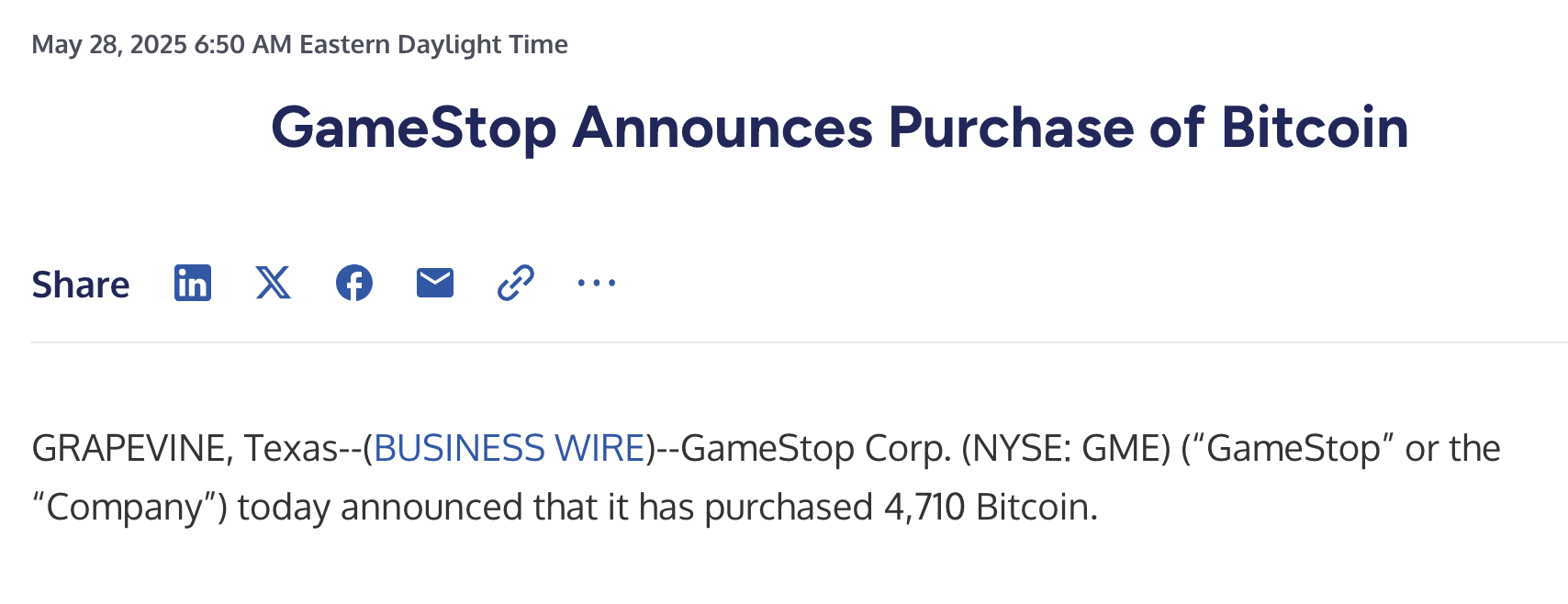The width and height of the screenshot is (1568, 604).
Task: Click the NYSE: GME ticker text
Action: coord(1066,448)
